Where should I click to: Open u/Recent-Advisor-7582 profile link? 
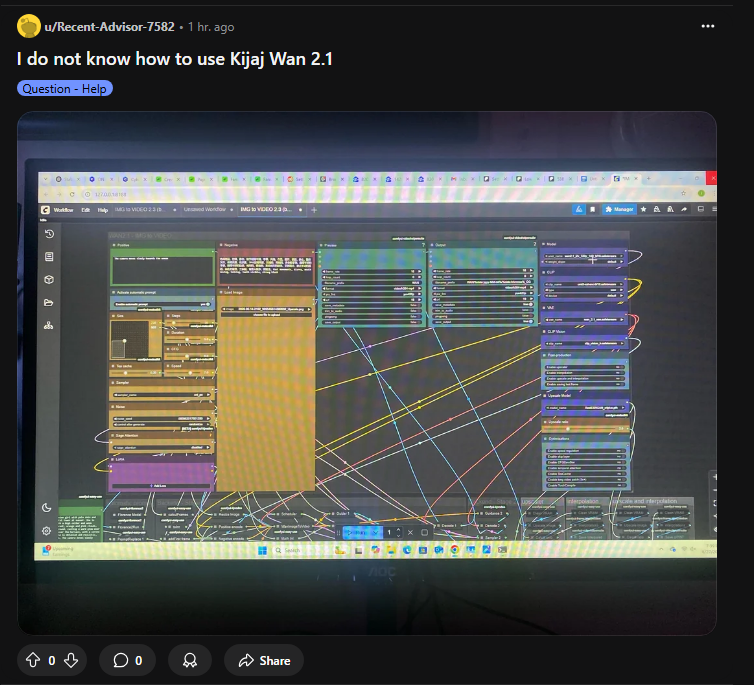point(110,26)
